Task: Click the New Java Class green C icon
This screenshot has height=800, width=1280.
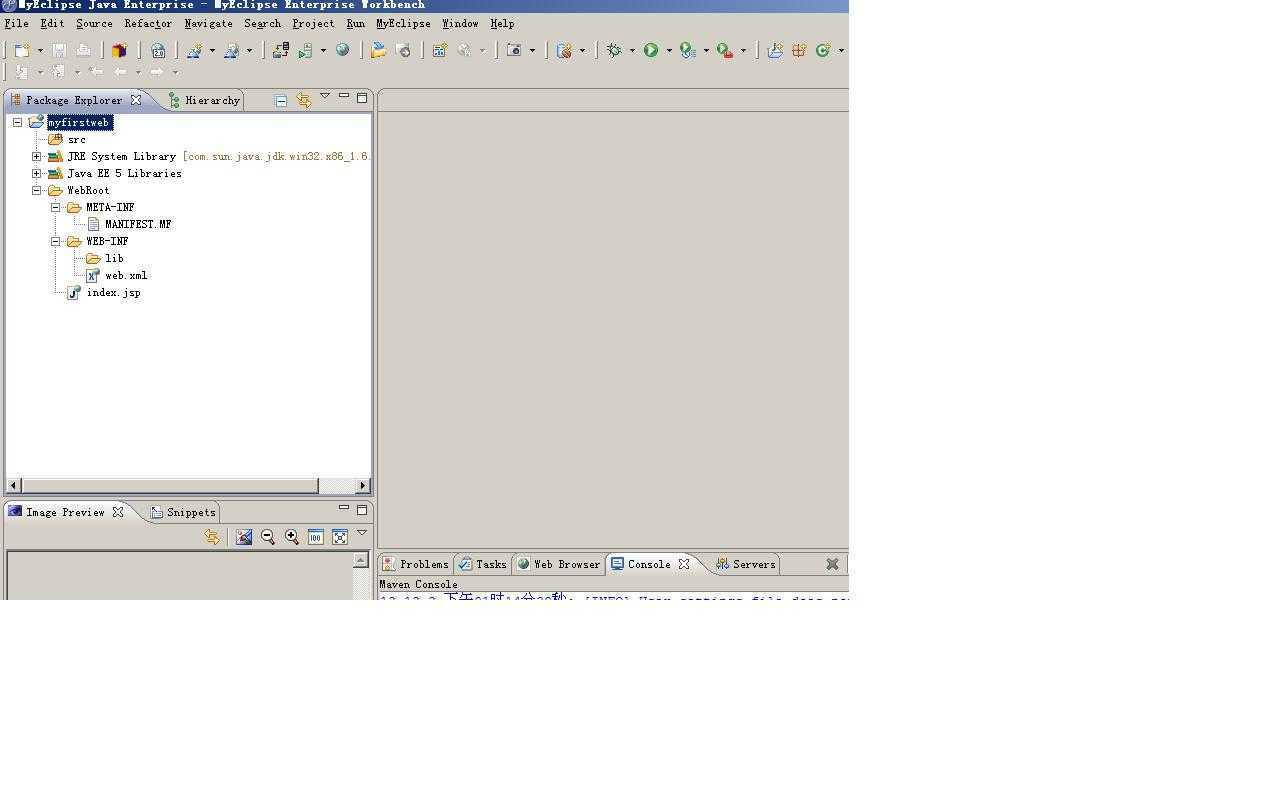Action: point(823,50)
